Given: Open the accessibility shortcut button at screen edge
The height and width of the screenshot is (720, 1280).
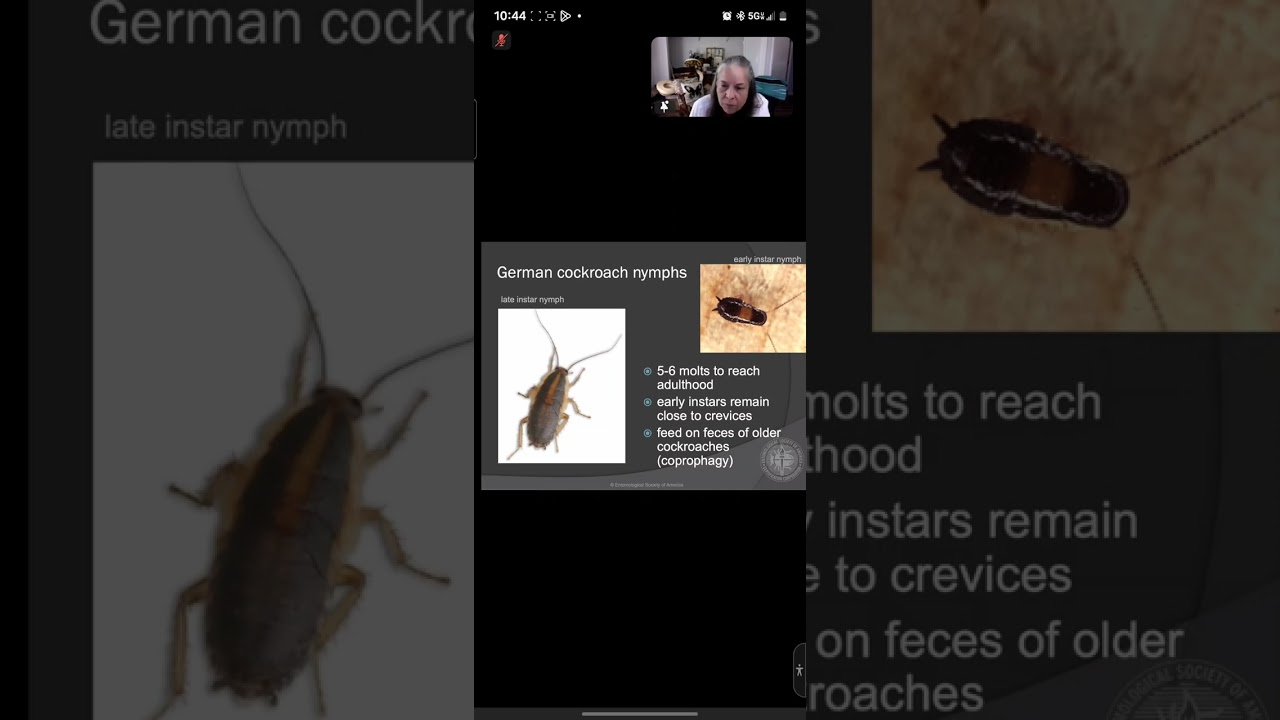Looking at the screenshot, I should click(799, 670).
